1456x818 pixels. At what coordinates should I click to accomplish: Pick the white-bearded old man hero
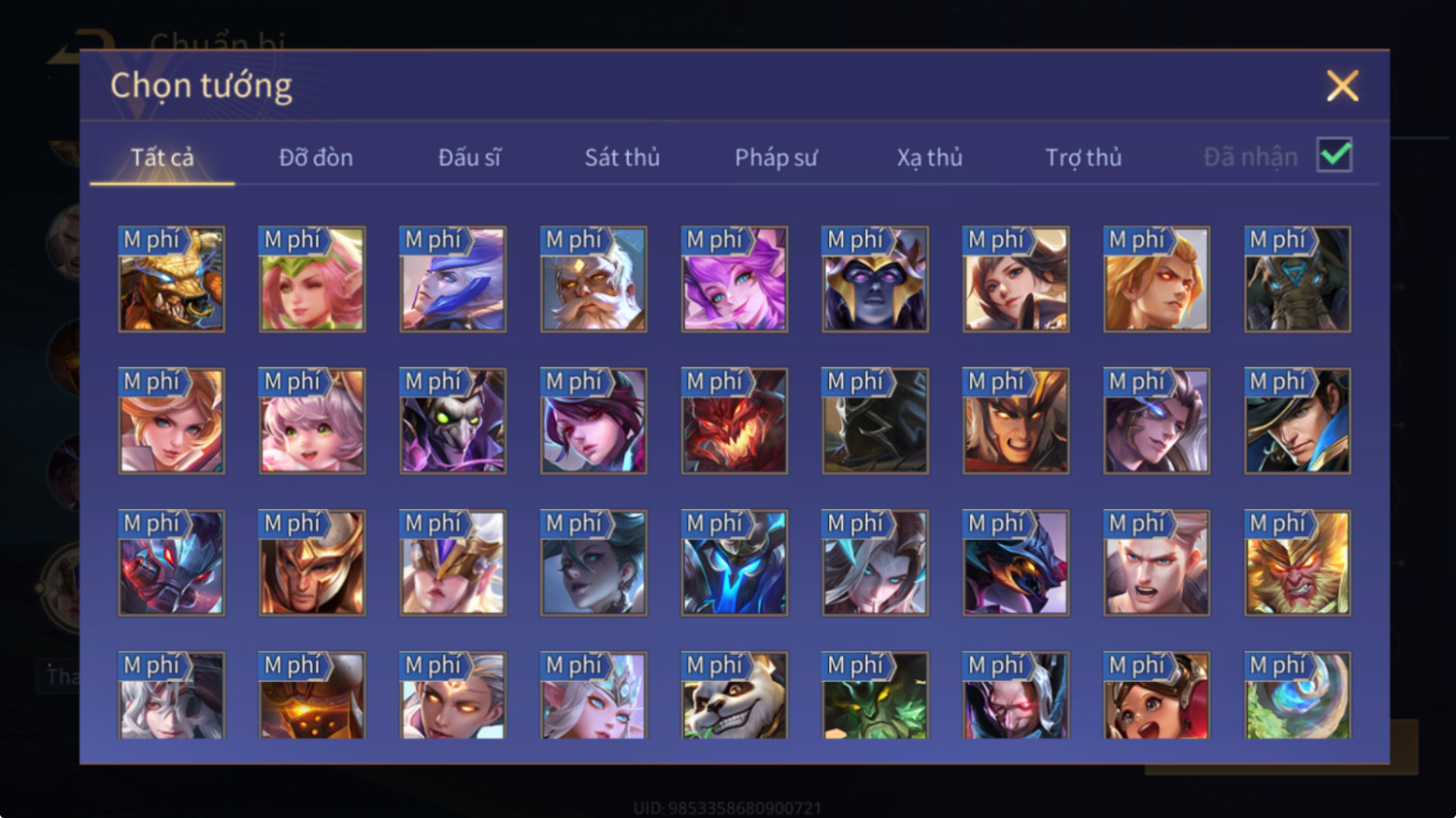[x=593, y=280]
